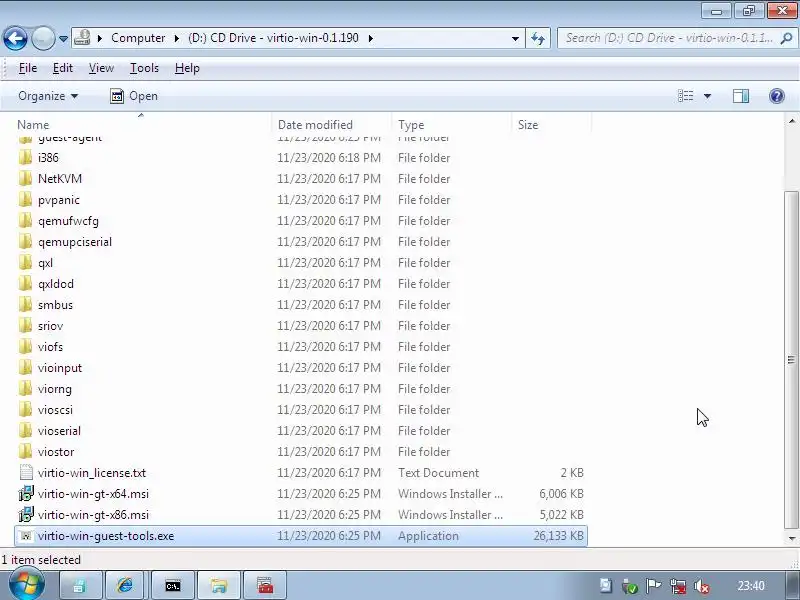Viewport: 800px width, 600px height.
Task: Sort by the Size column header
Action: (x=528, y=124)
